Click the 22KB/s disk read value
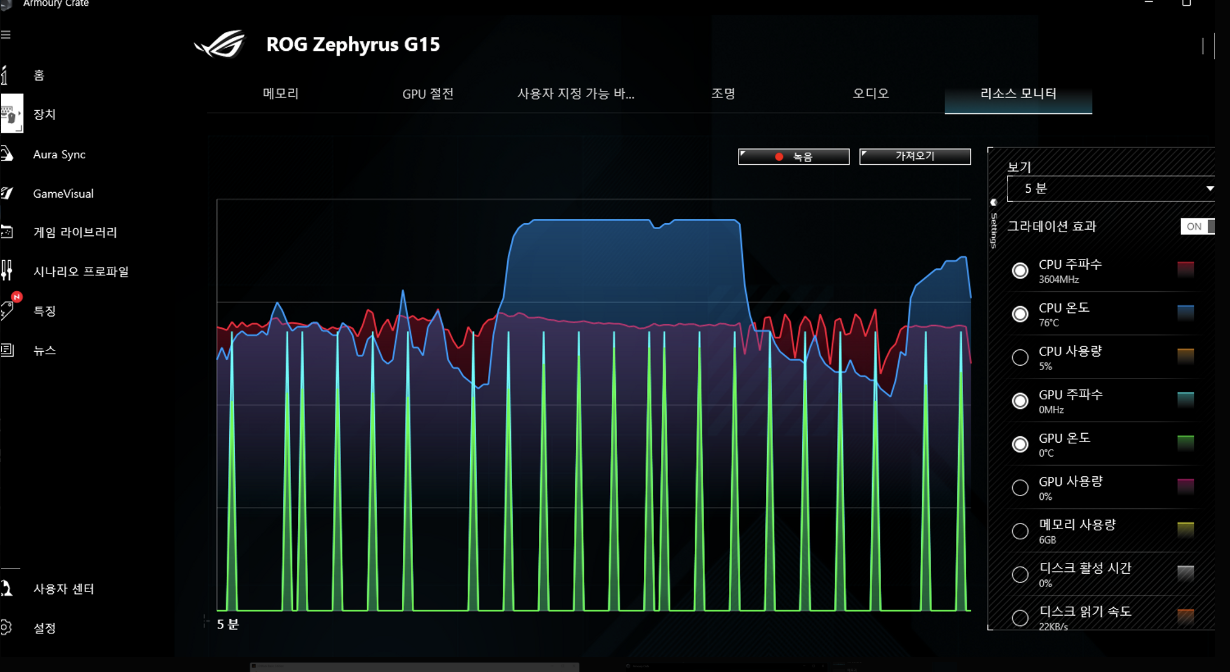The image size is (1230, 672). pos(1054,627)
